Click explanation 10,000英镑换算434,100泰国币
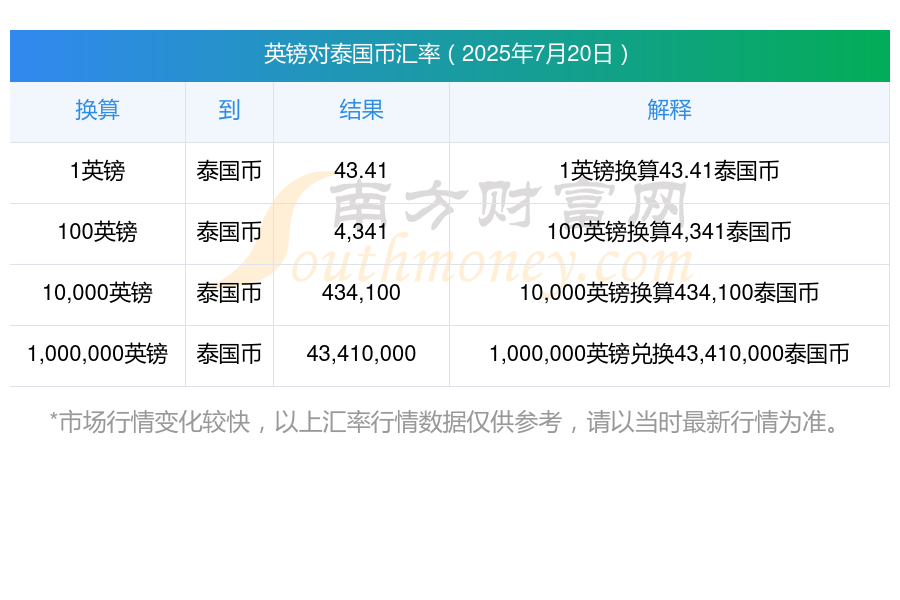This screenshot has height=600, width=900. [x=669, y=293]
